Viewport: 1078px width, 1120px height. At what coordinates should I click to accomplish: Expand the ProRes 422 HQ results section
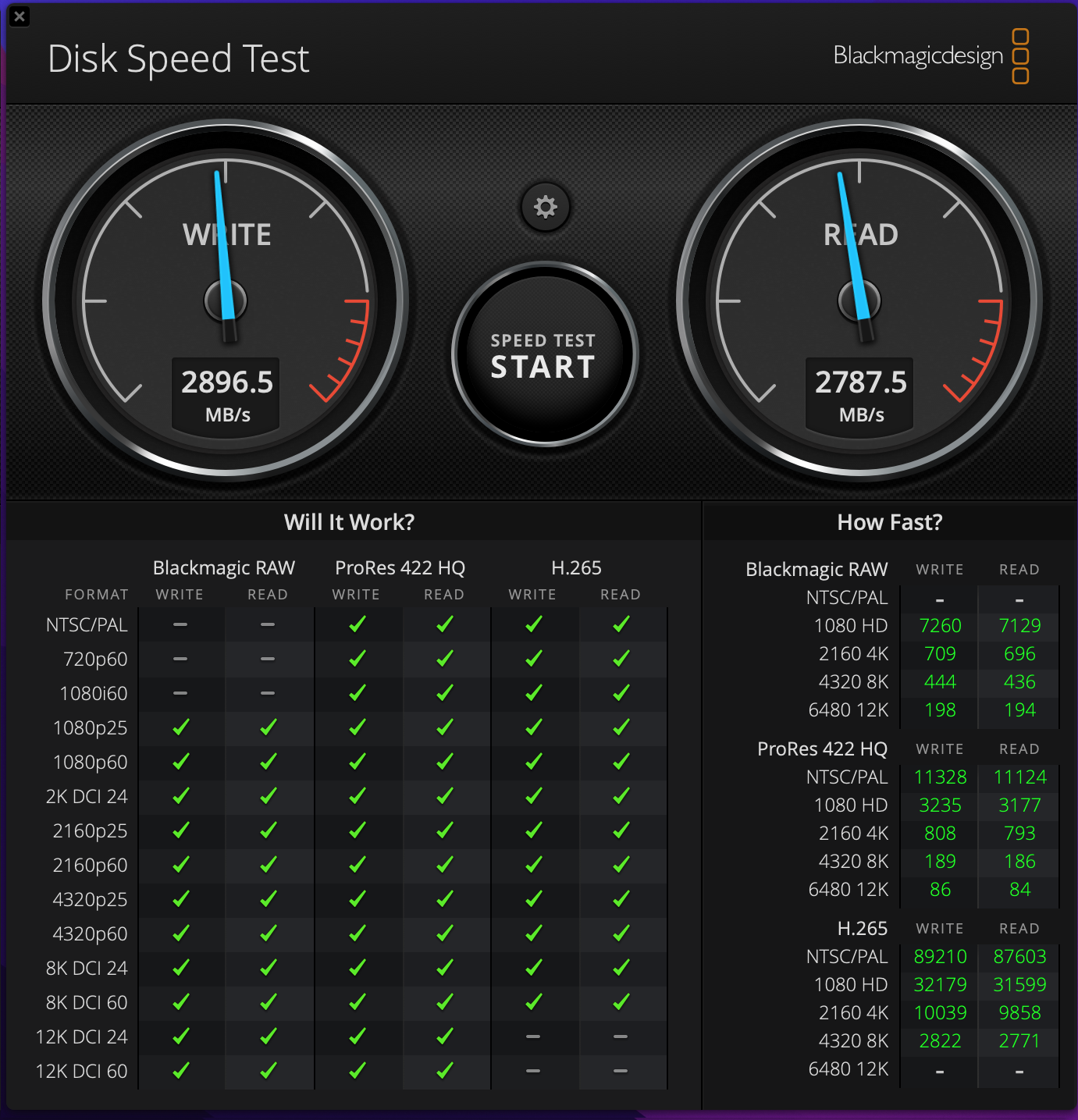(822, 748)
